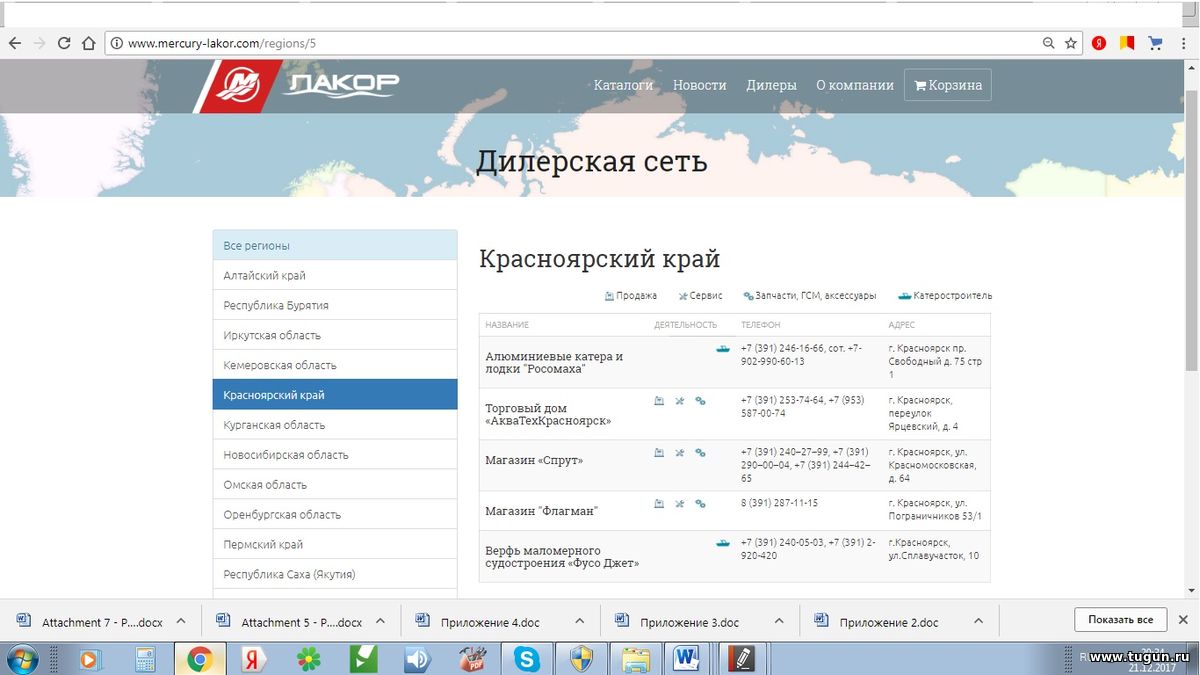Expand options for Приложение 2.doc download

(x=978, y=621)
